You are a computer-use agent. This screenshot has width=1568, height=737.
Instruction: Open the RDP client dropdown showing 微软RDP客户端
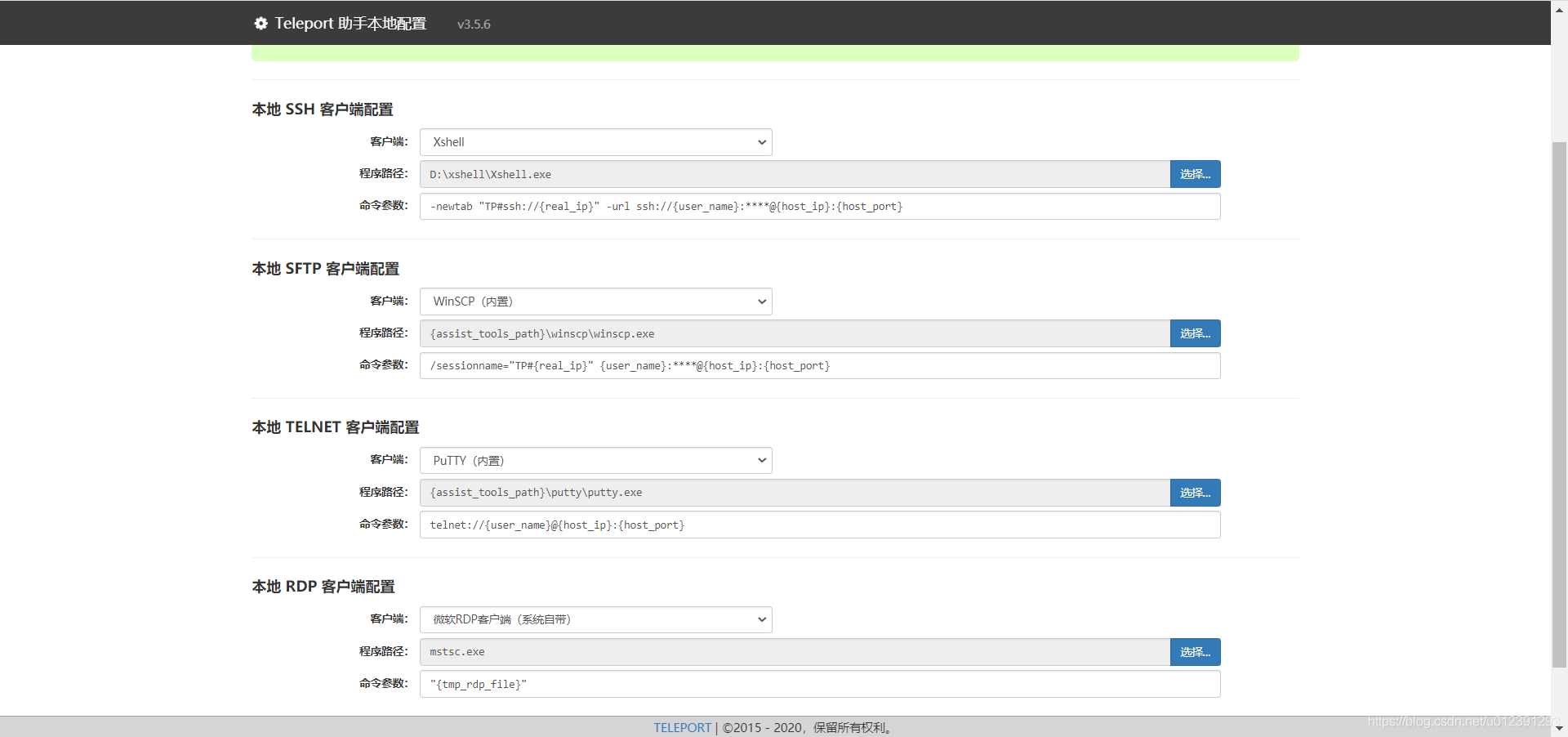pos(596,619)
